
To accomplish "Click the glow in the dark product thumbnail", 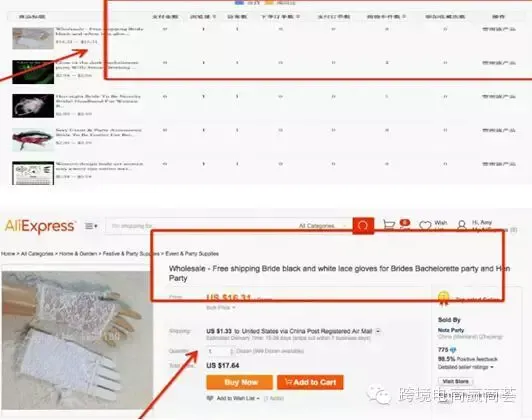I will 33,72.
